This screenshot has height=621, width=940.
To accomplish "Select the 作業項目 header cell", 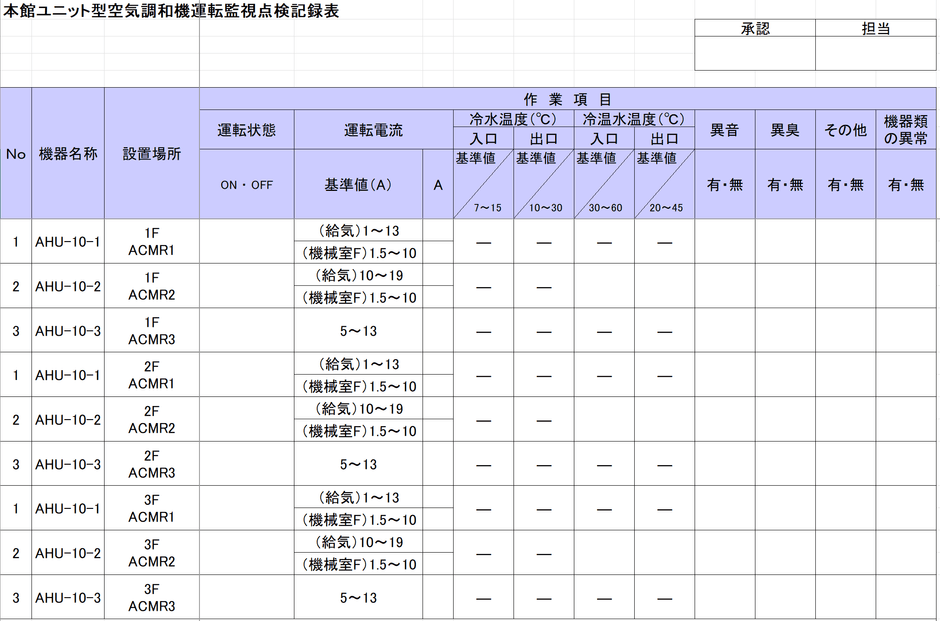I will click(567, 99).
